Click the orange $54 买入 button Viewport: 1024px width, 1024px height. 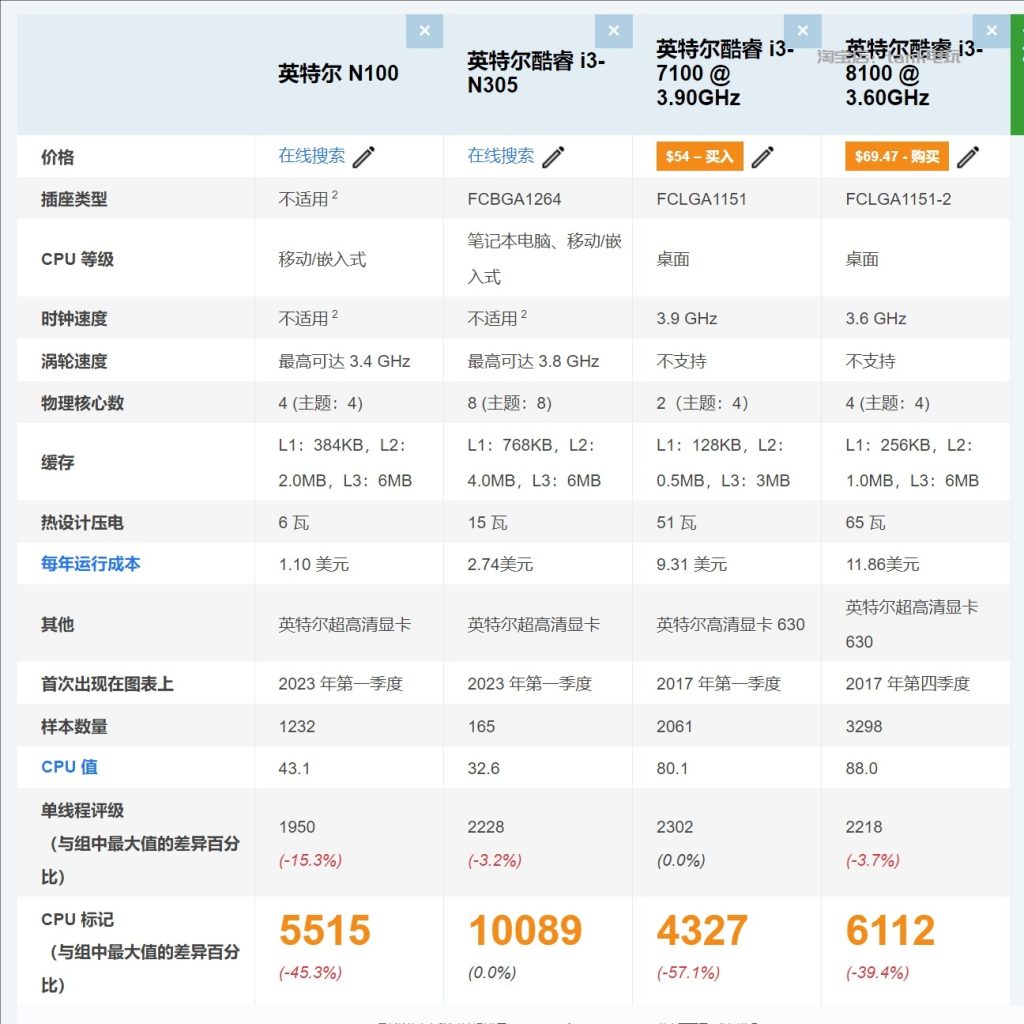click(x=701, y=156)
